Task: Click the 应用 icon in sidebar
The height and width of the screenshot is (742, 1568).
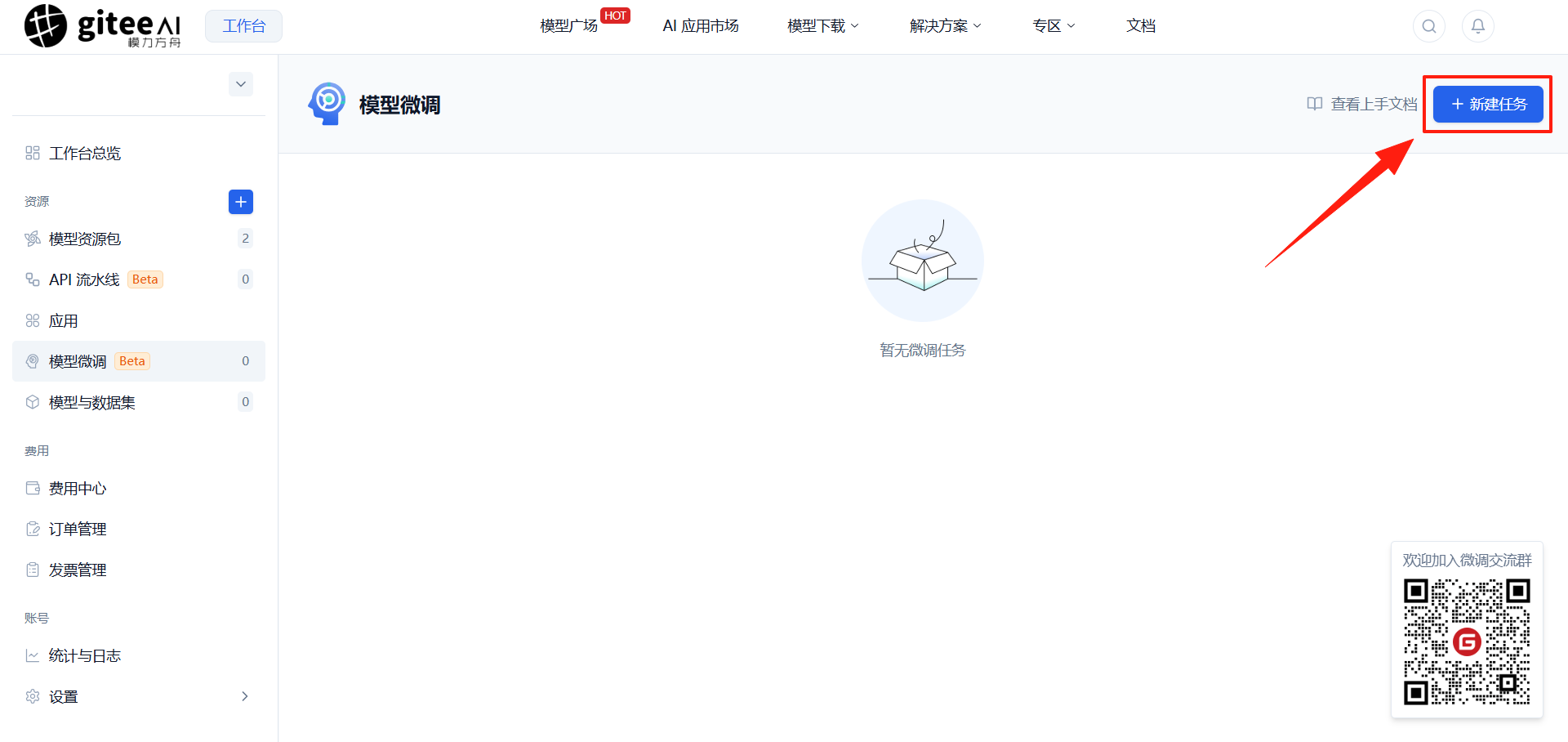Action: (x=33, y=320)
